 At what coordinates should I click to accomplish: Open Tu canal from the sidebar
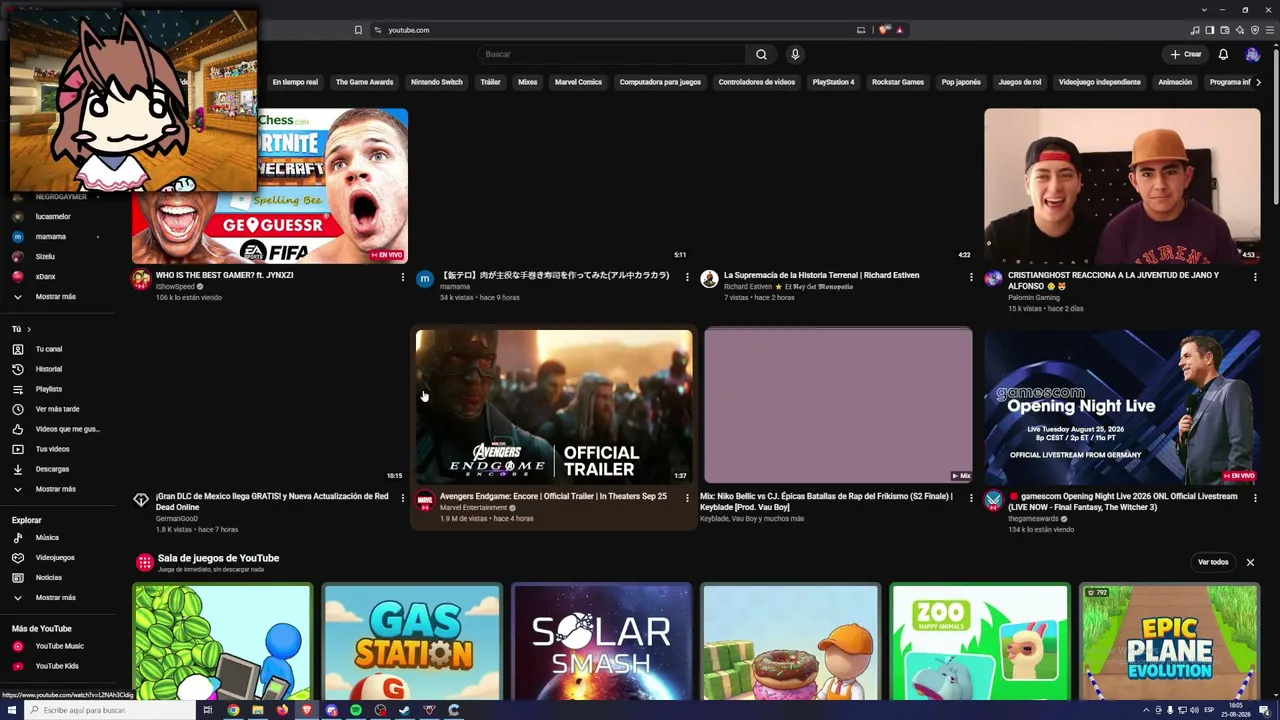[49, 349]
